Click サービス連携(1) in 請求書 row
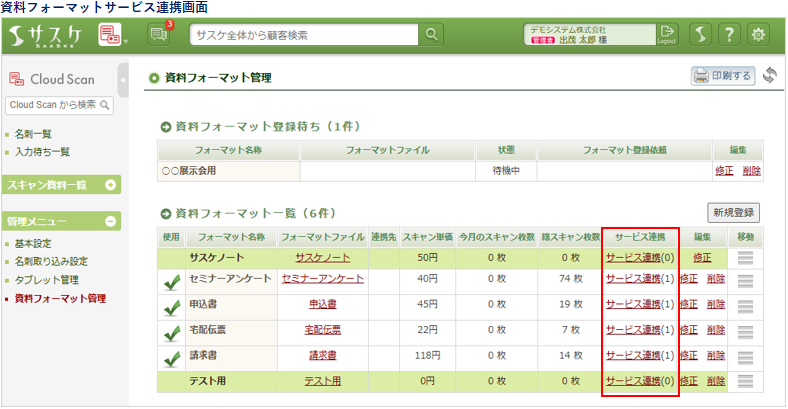This screenshot has height=409, width=788. [x=640, y=356]
